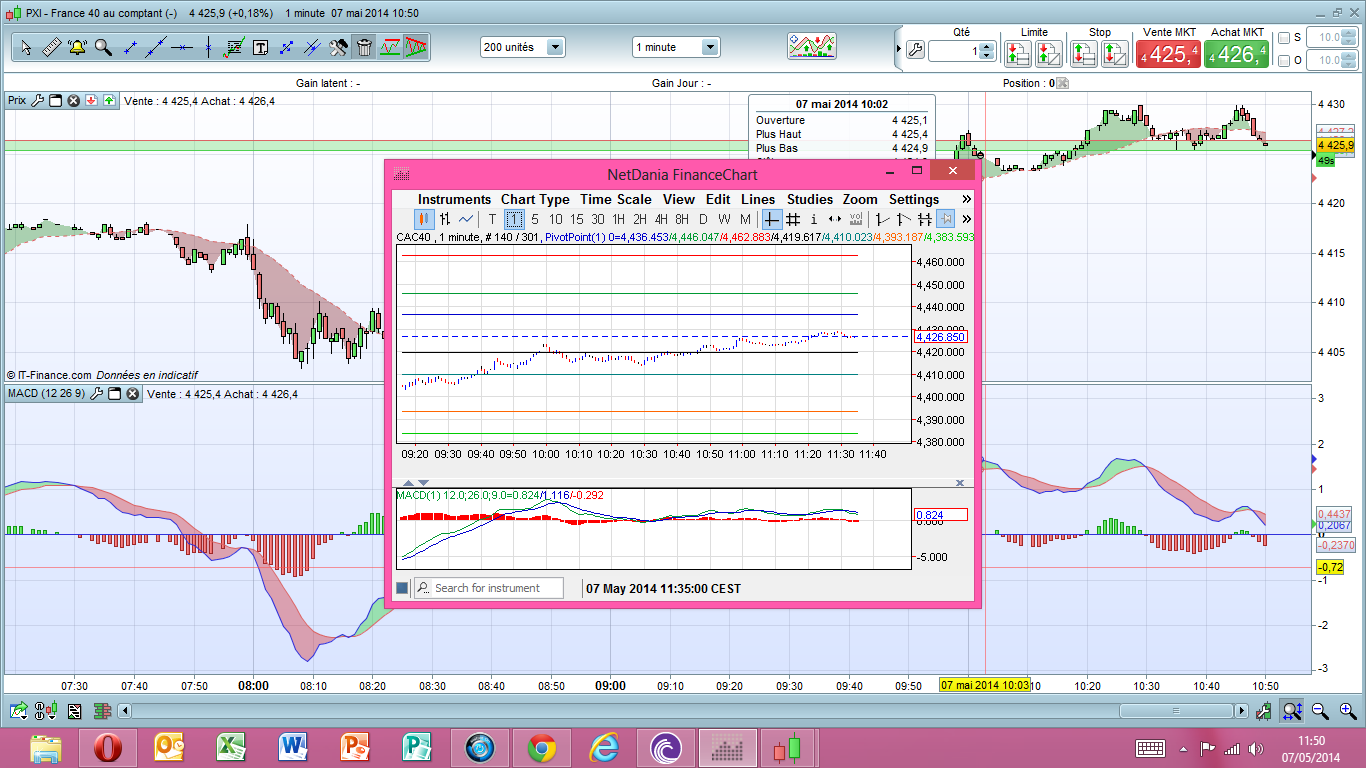Viewport: 1366px width, 768px height.
Task: Open the 200 unités dropdown
Action: [522, 47]
